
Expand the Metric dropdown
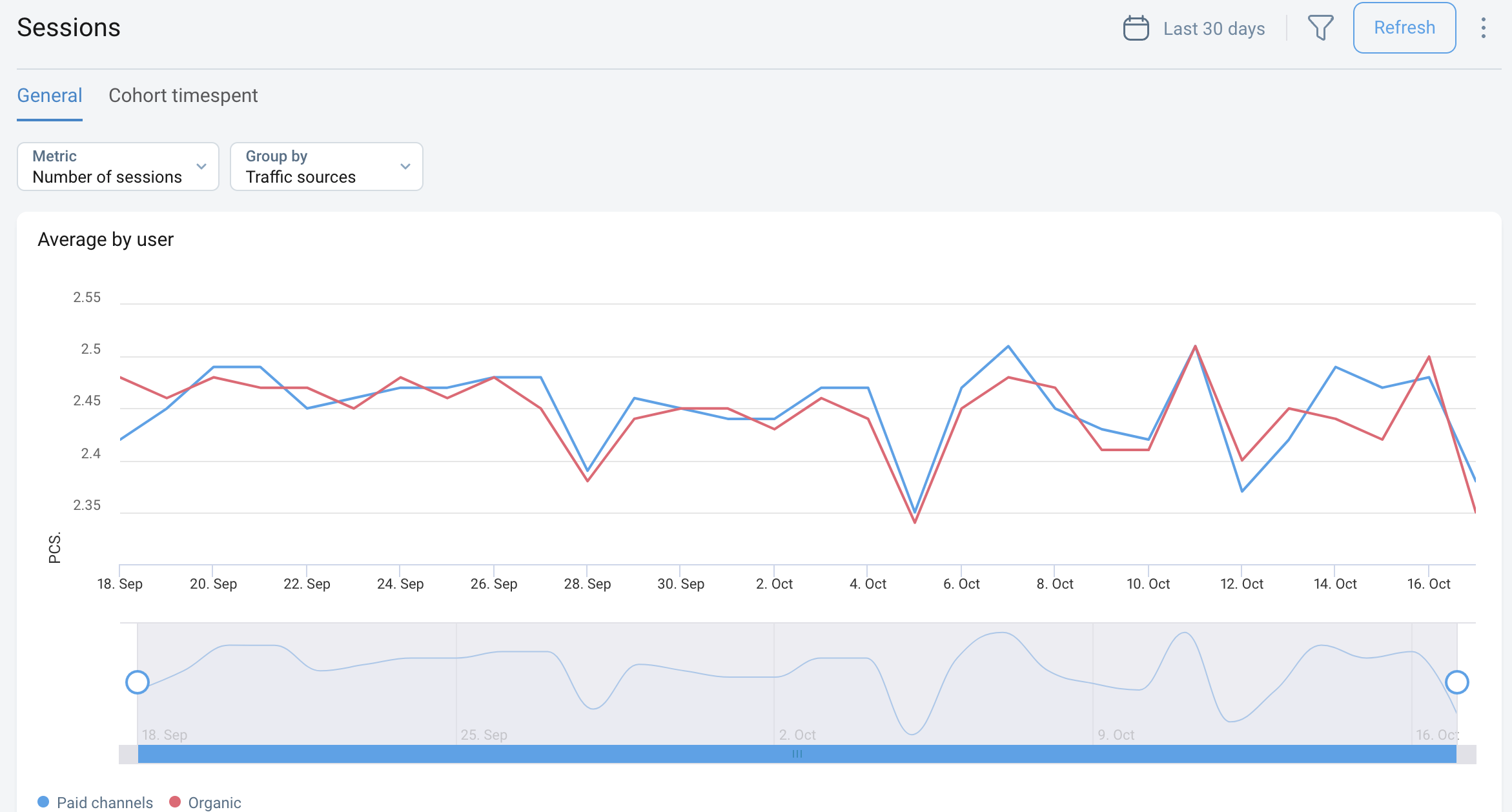pyautogui.click(x=117, y=167)
